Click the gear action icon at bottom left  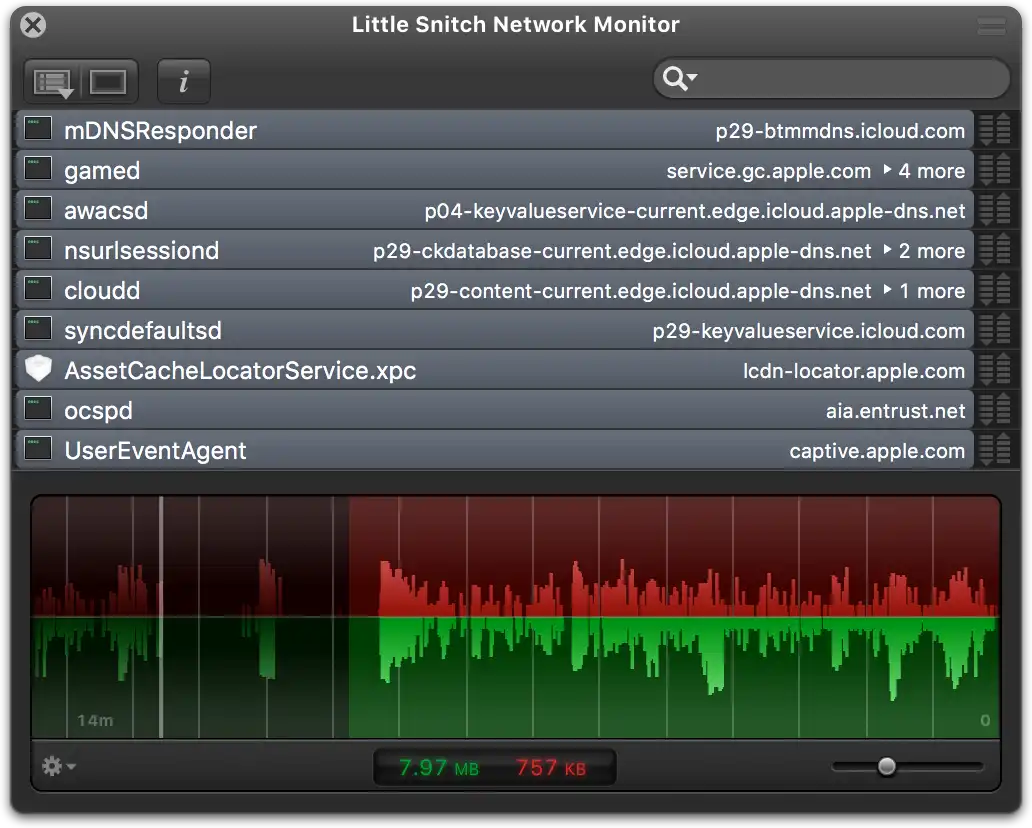click(51, 766)
